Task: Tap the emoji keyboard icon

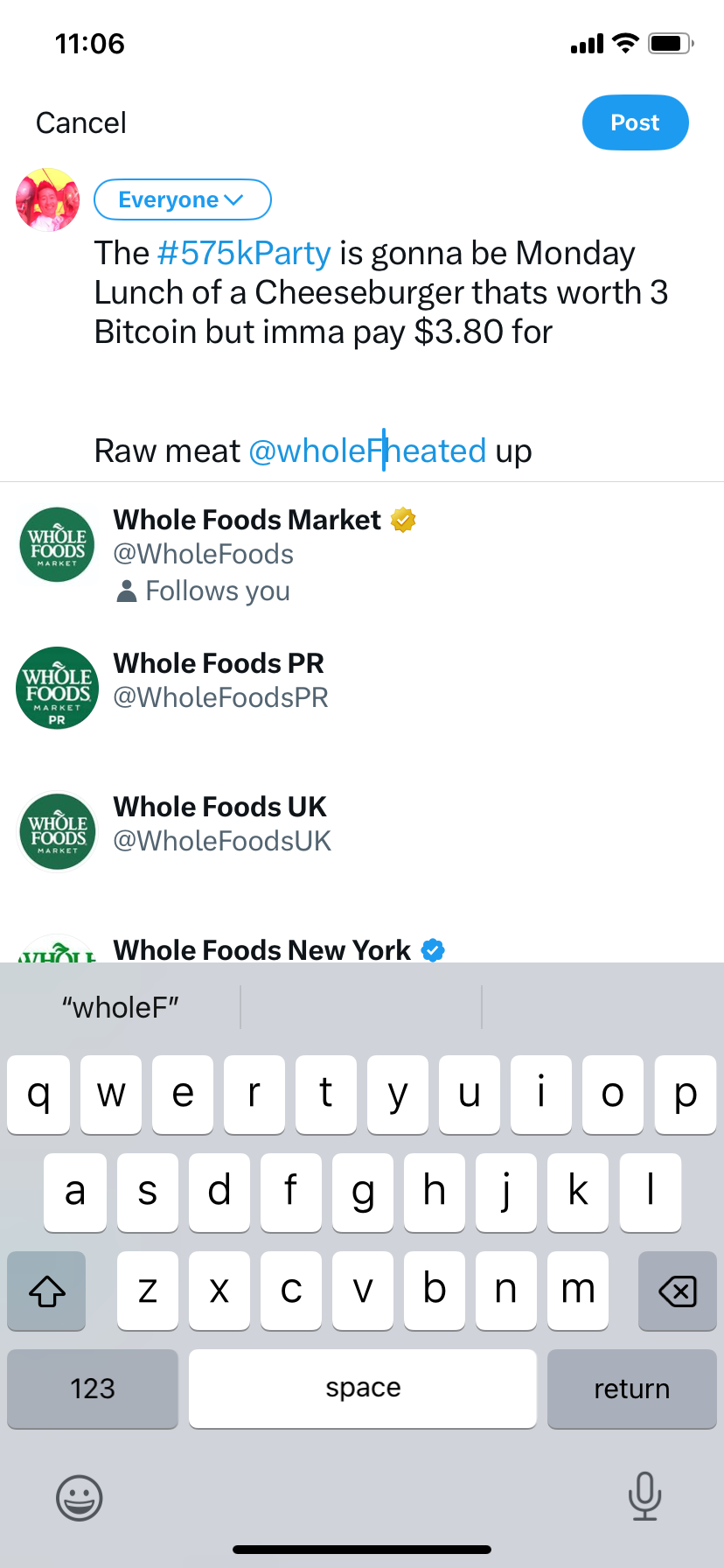Action: [x=80, y=1497]
